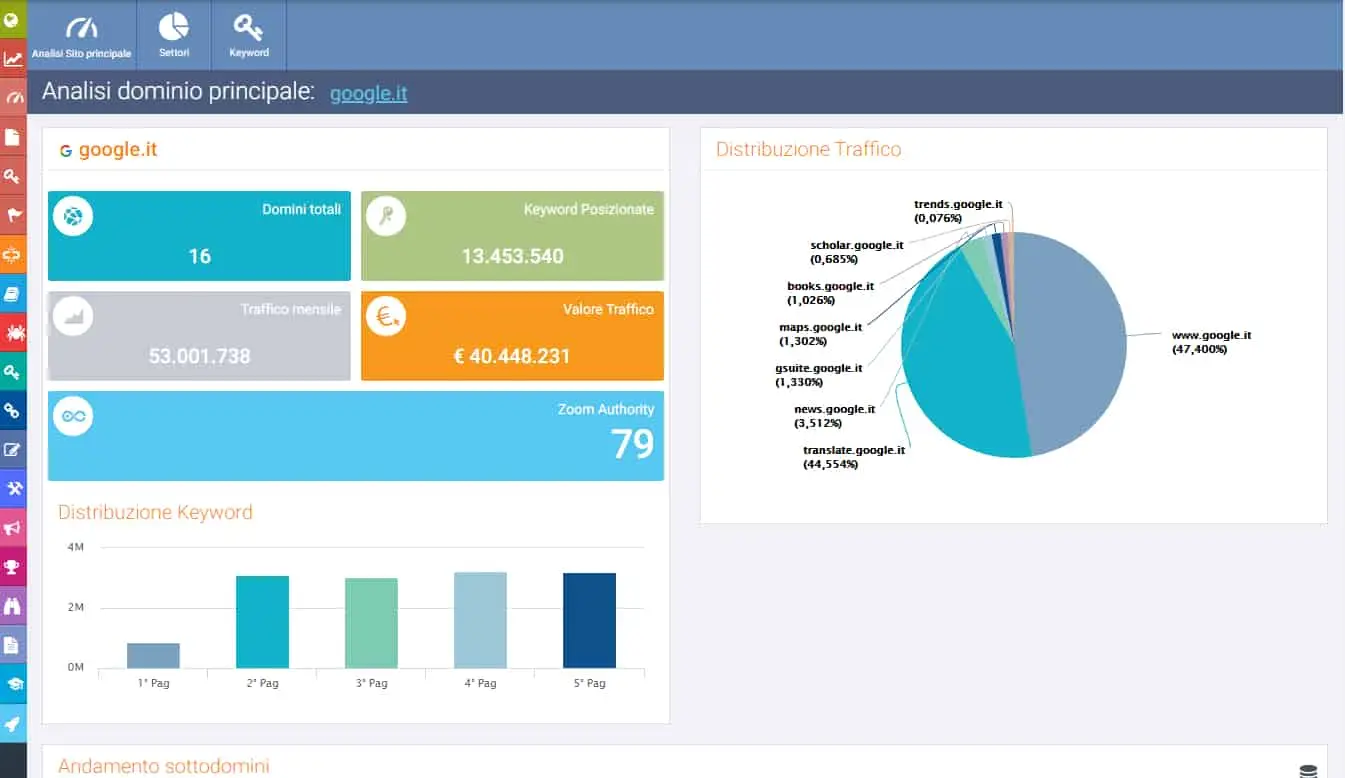The width and height of the screenshot is (1345, 778).
Task: Click the 3° Pag bar
Action: click(x=371, y=623)
